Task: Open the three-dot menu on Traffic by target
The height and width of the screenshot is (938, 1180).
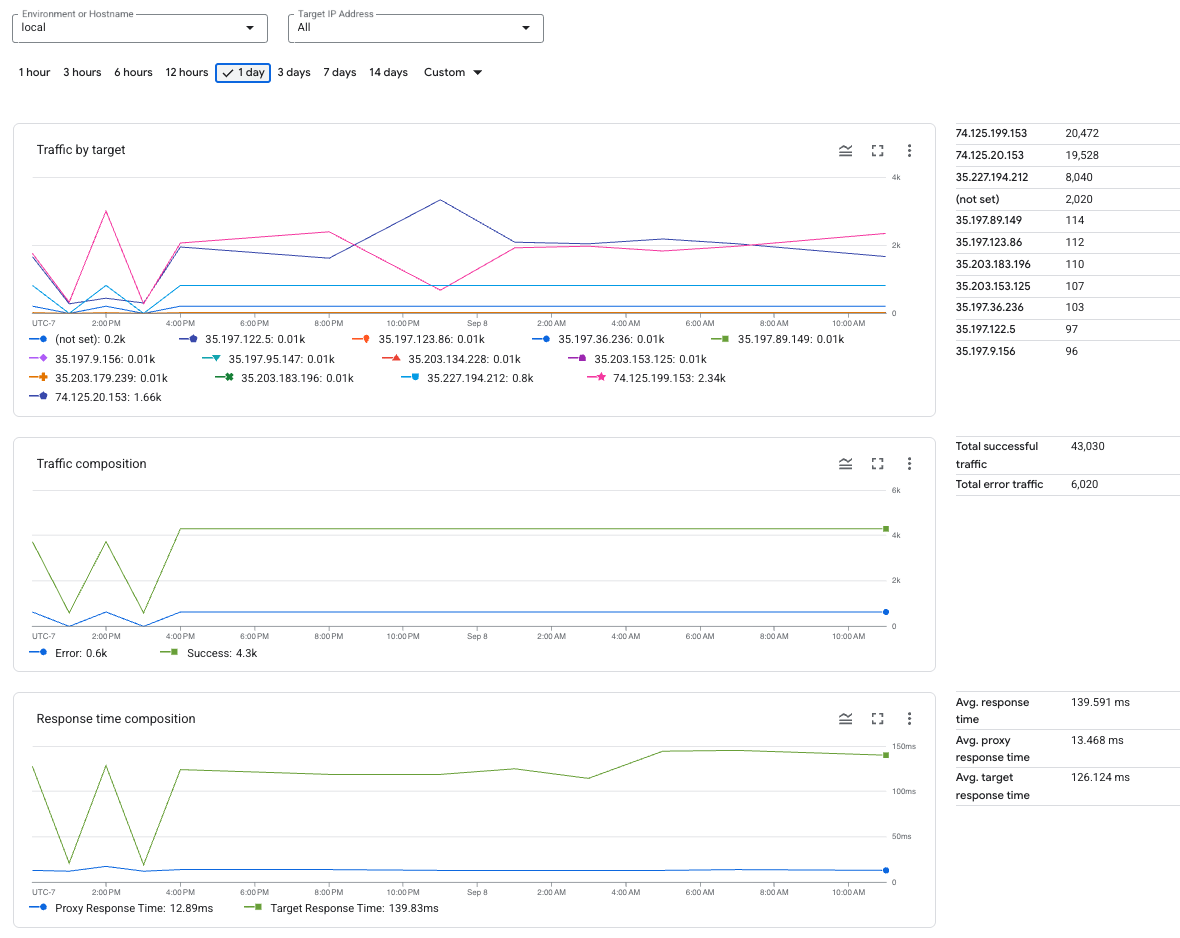Action: (x=909, y=150)
